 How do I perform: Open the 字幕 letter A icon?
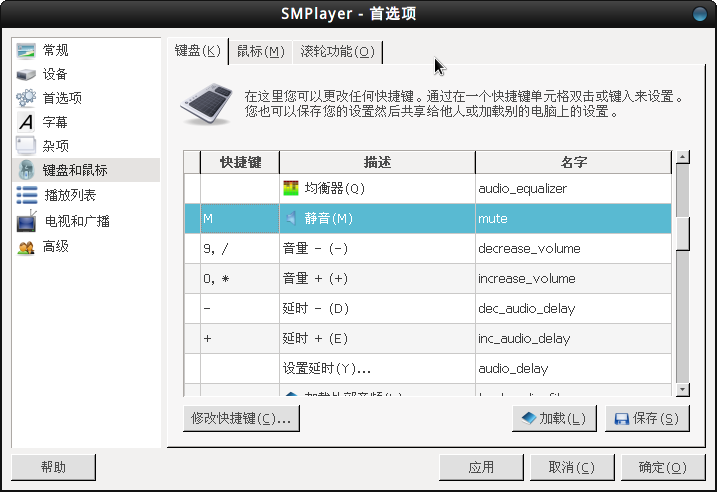[x=26, y=122]
